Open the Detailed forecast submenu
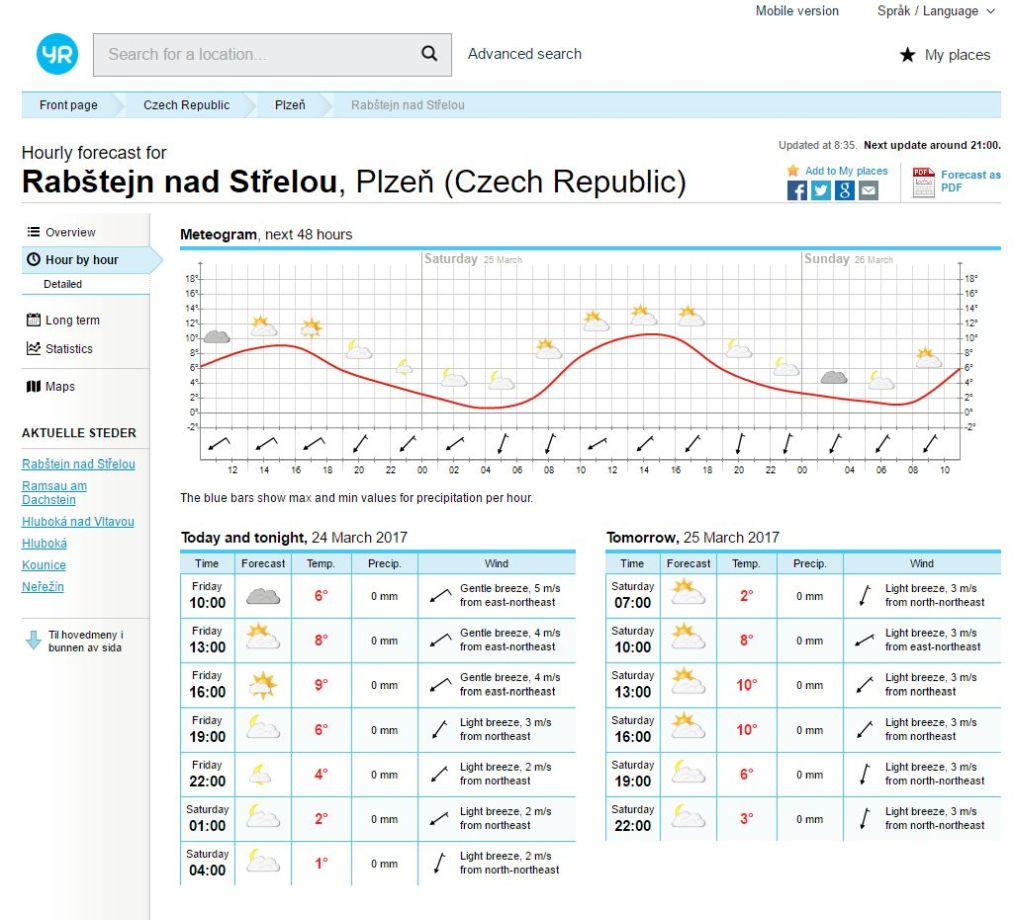Screen dimensions: 1024x920 point(63,284)
